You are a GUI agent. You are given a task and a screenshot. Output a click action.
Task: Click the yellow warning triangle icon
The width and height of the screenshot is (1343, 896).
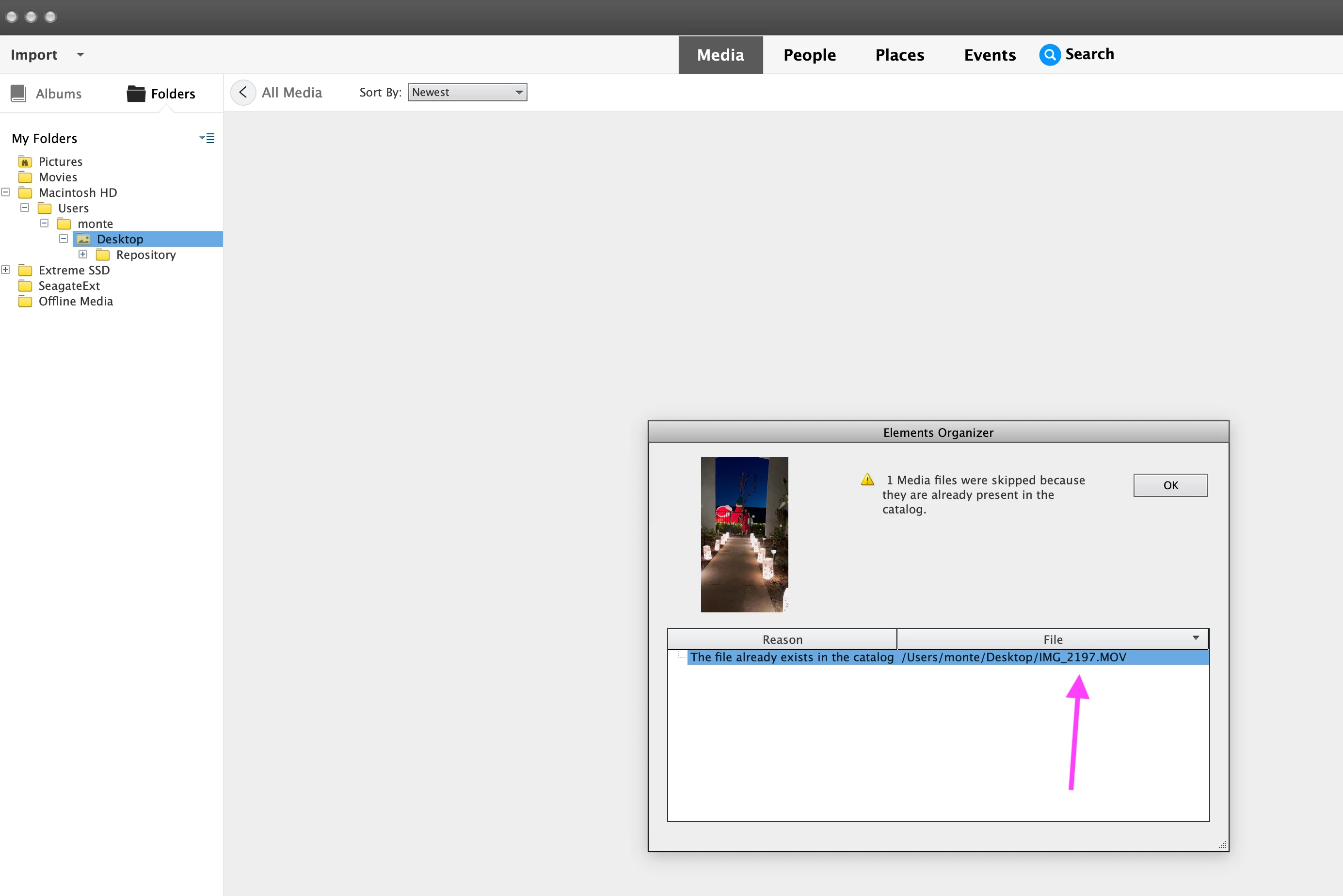tap(867, 480)
